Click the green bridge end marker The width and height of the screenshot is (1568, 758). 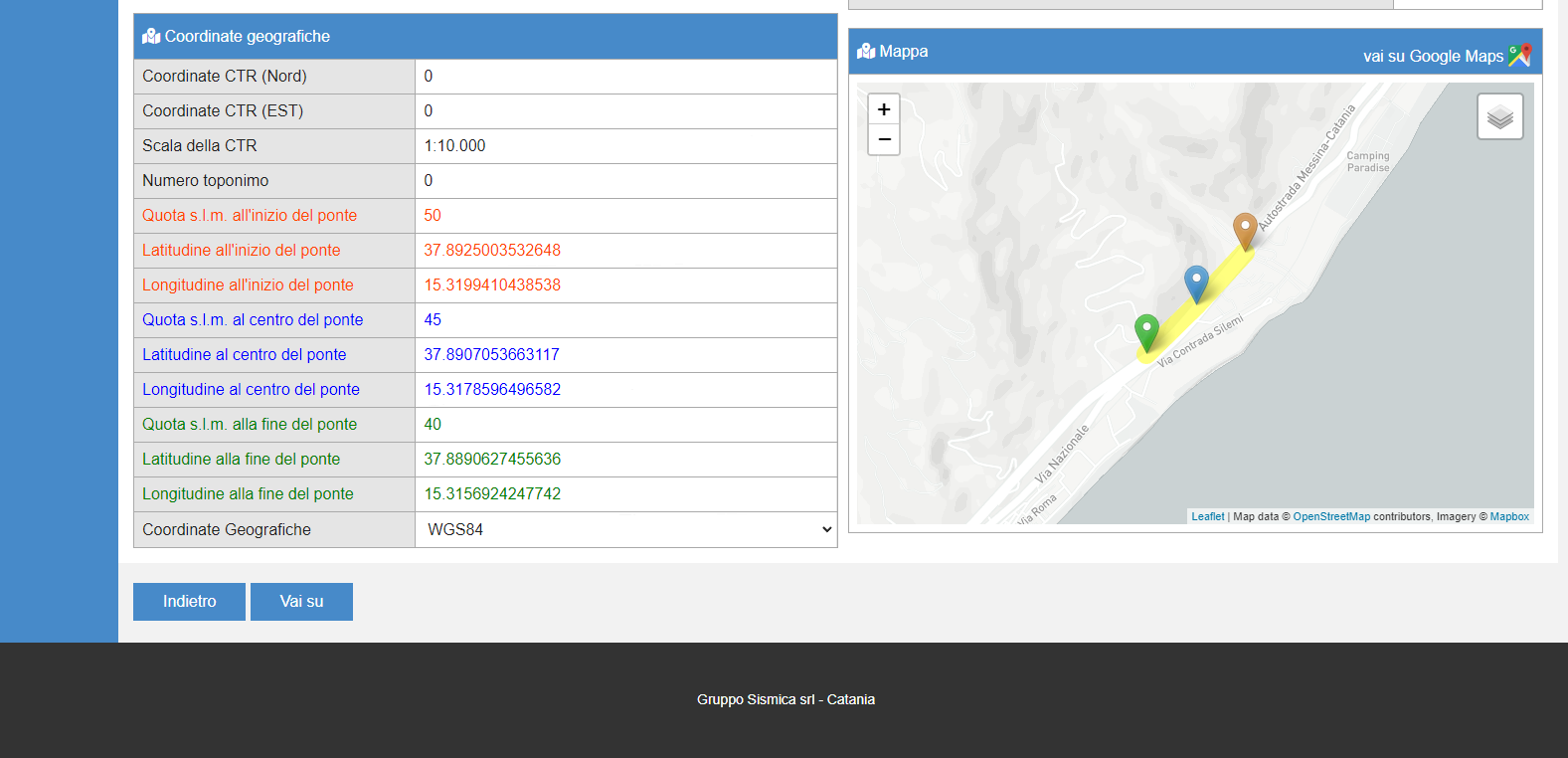[x=1146, y=331]
